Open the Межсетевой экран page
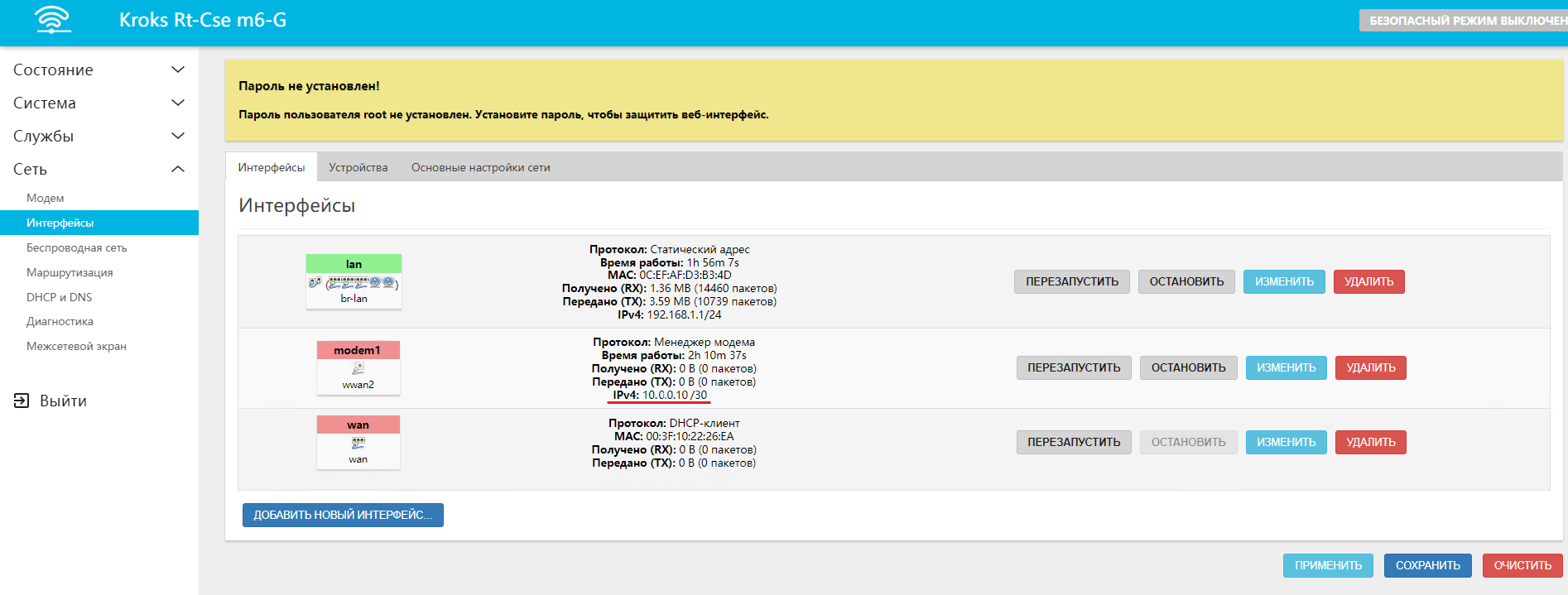 point(76,347)
